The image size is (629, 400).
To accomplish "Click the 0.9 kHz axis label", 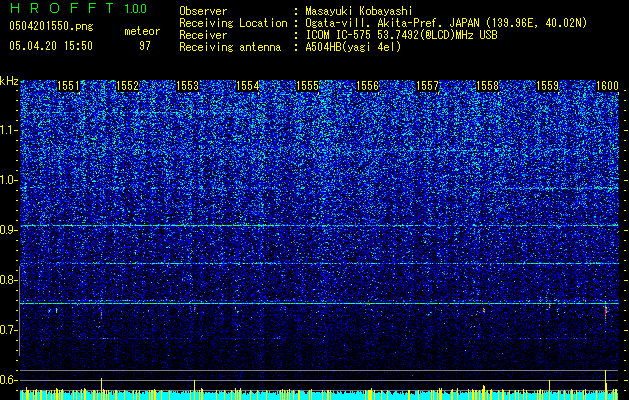I will pos(9,230).
